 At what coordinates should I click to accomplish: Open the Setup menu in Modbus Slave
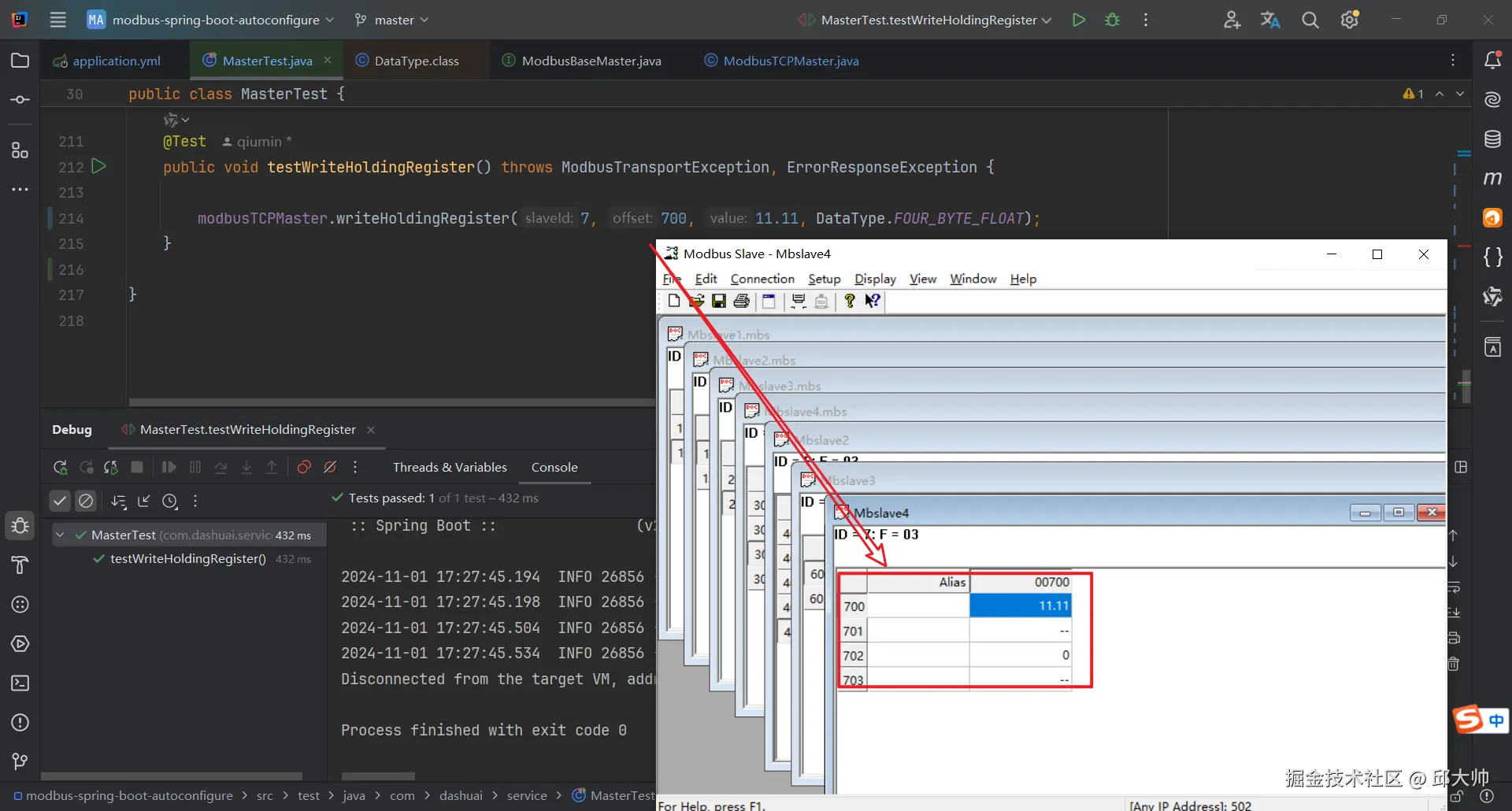[x=825, y=279]
